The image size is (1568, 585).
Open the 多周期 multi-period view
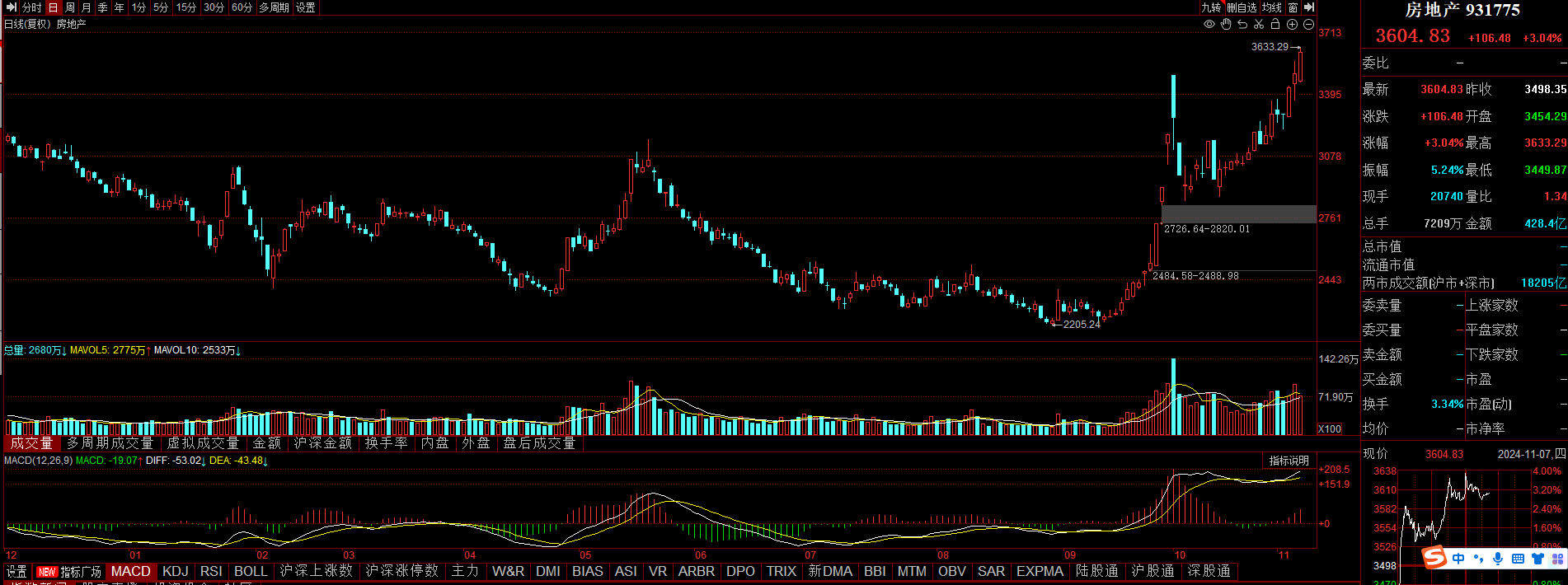[x=274, y=7]
